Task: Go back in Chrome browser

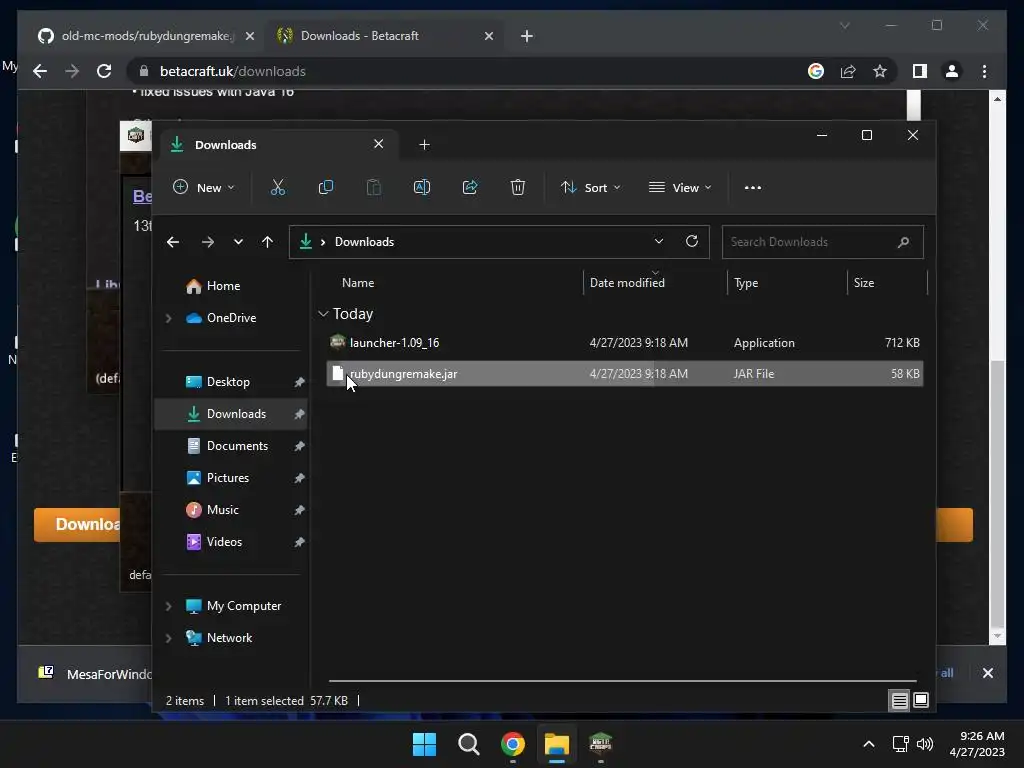Action: [x=40, y=71]
